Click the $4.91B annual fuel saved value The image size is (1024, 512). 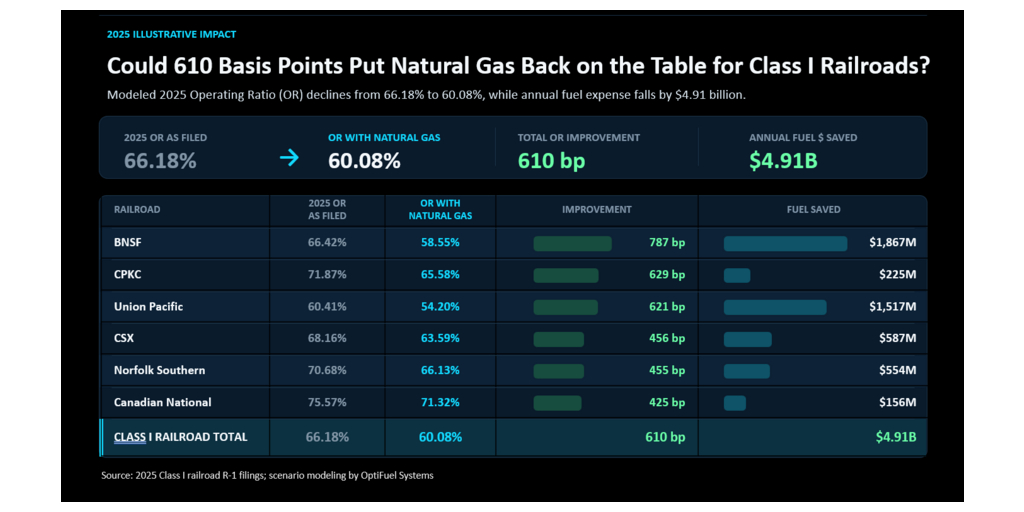[x=783, y=161]
